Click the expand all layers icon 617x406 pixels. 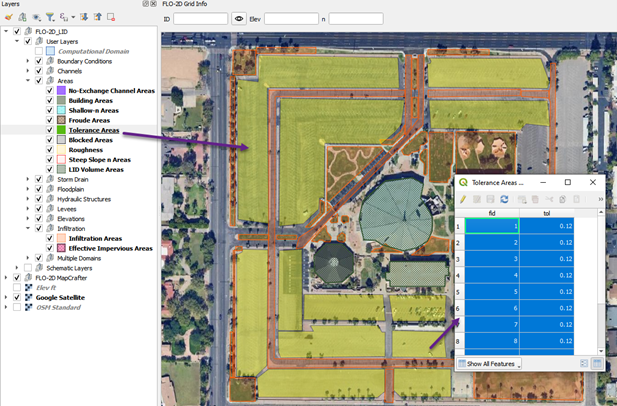(84, 17)
